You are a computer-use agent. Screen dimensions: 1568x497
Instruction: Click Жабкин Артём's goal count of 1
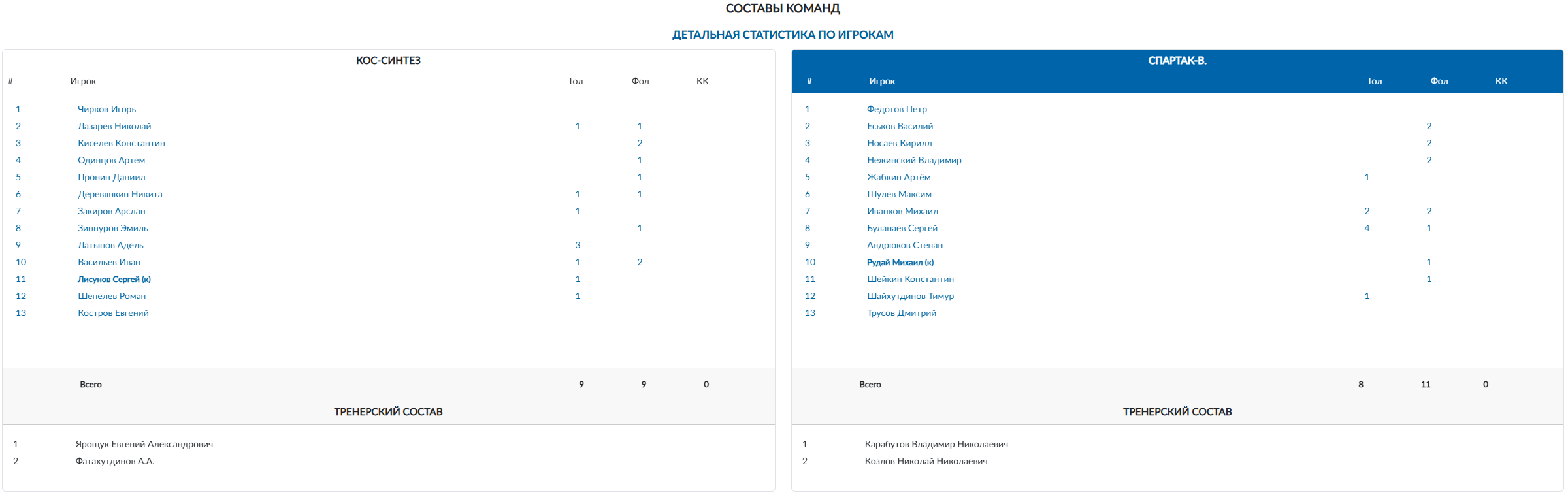tap(1367, 177)
